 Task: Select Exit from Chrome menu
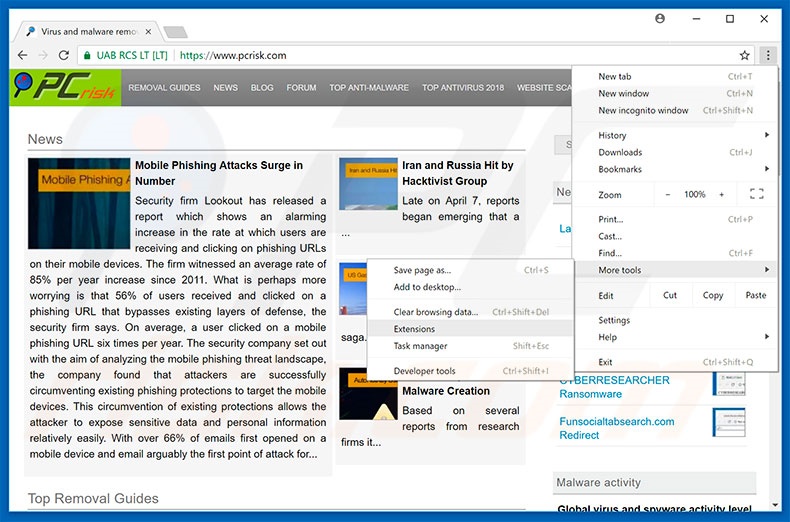pyautogui.click(x=675, y=362)
